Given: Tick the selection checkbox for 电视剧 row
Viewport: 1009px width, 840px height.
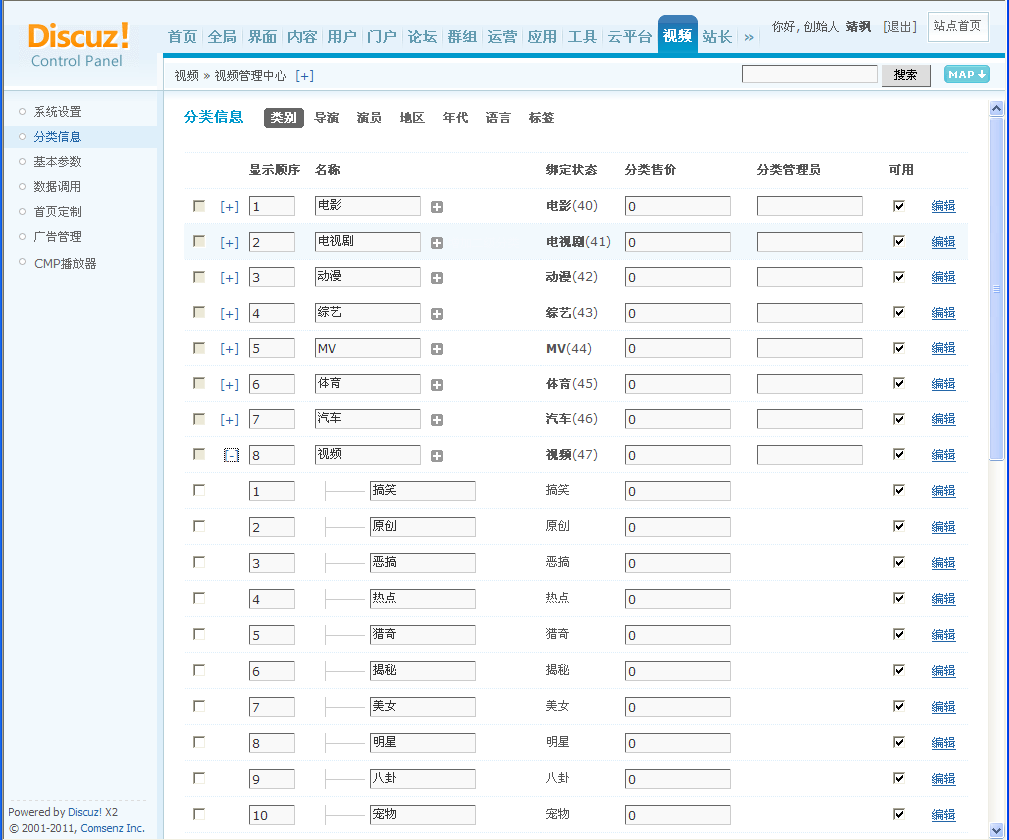Looking at the screenshot, I should pos(199,241).
